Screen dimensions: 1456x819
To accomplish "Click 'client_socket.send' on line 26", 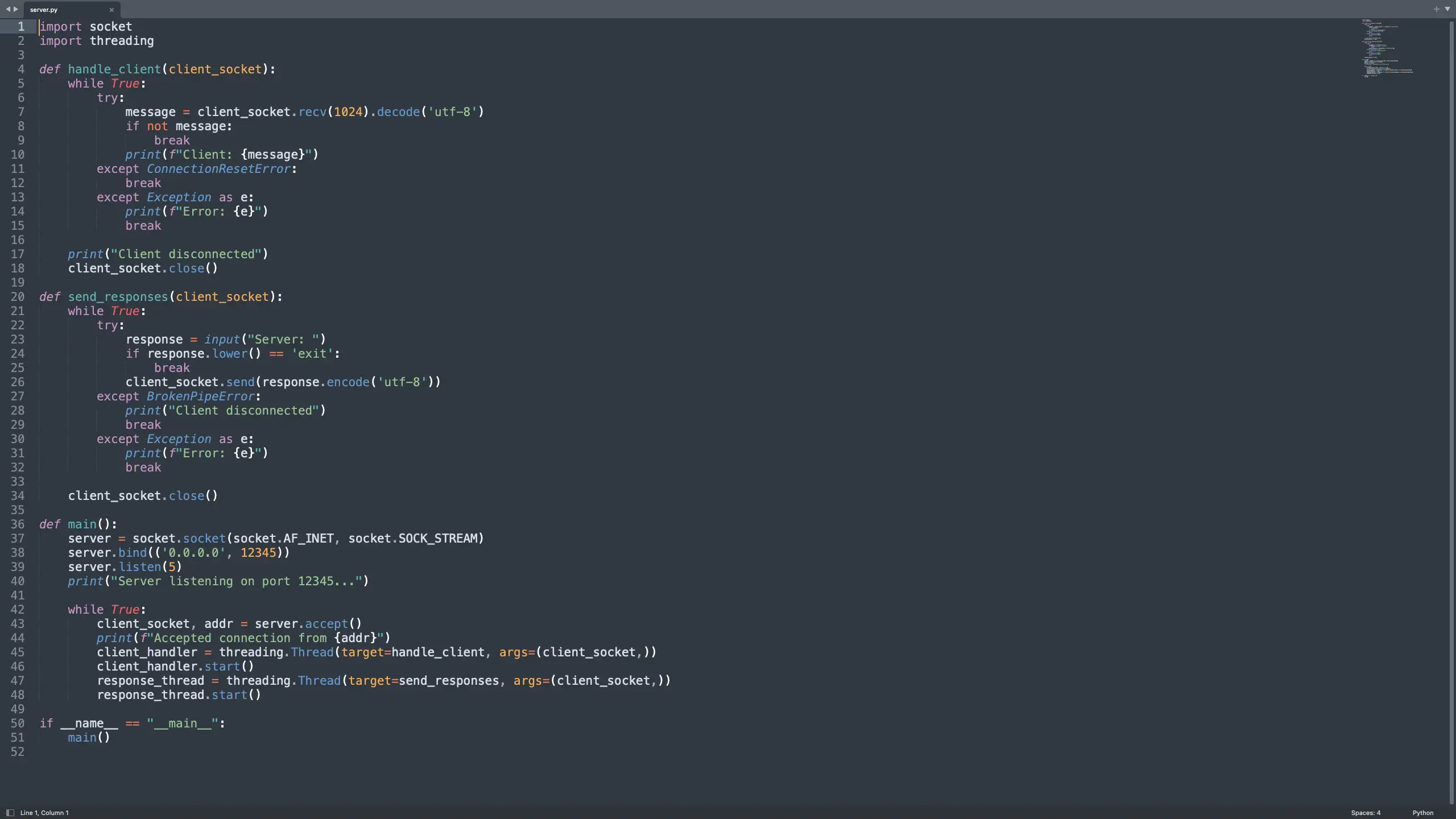I will tap(190, 382).
